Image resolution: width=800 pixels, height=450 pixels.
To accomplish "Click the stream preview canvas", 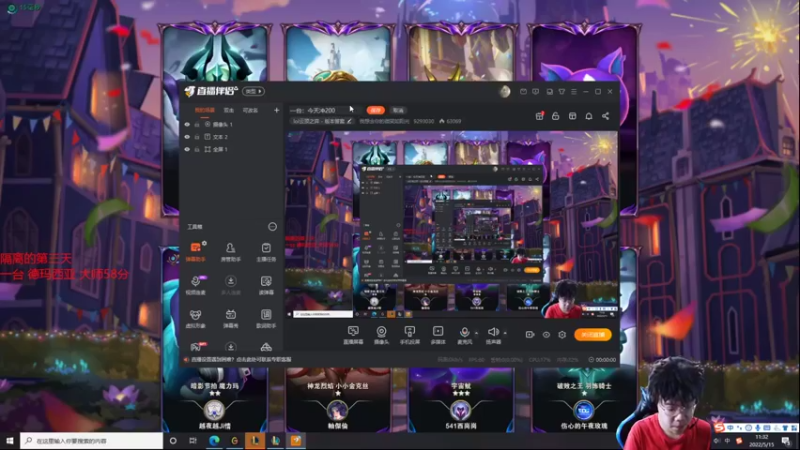I will [452, 225].
